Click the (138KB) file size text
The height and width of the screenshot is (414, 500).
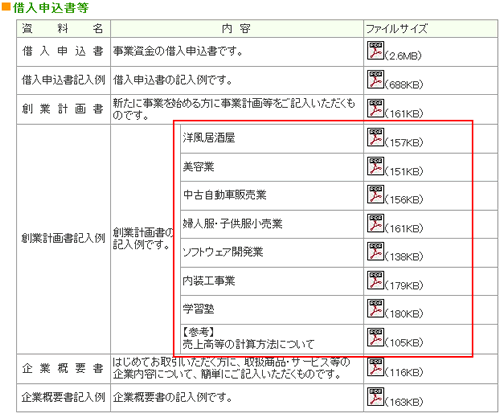(404, 257)
